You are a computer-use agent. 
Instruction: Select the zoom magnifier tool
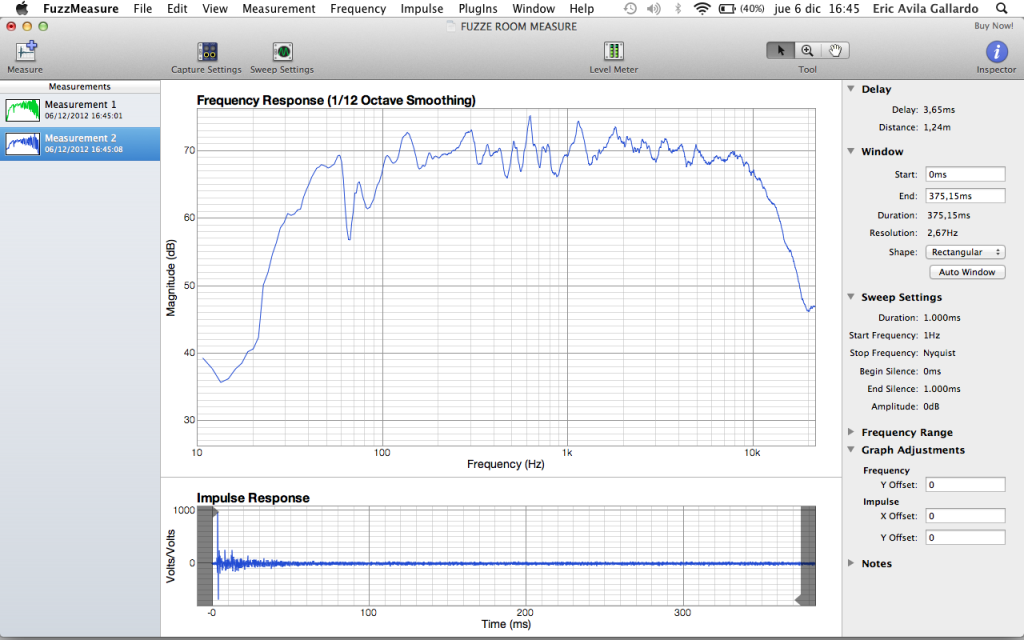pos(808,50)
